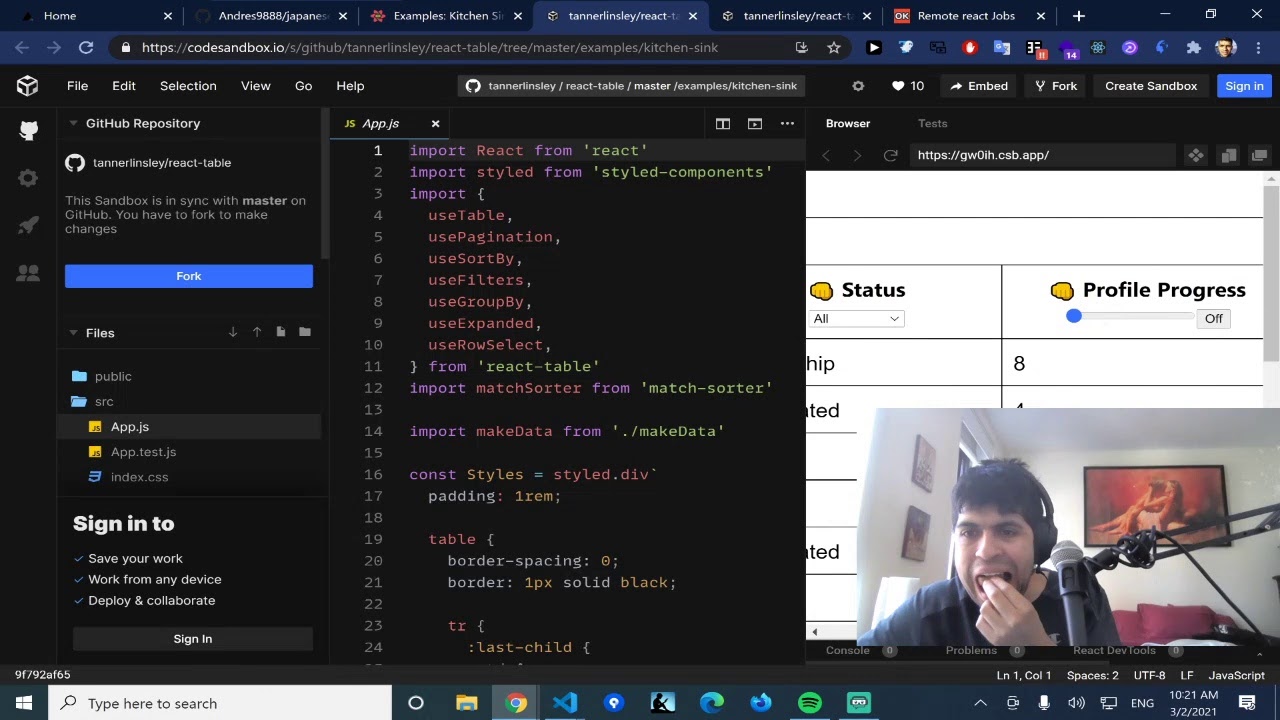The height and width of the screenshot is (720, 1280).
Task: Open sandbox preferences gear icon
Action: point(857,86)
